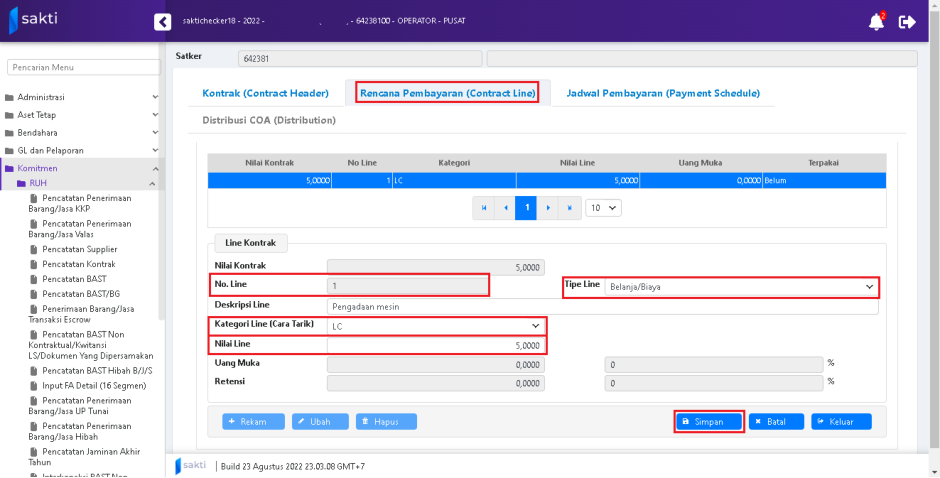Collapse sidebar with the left arrow icon
This screenshot has width=940, height=478.
click(162, 21)
